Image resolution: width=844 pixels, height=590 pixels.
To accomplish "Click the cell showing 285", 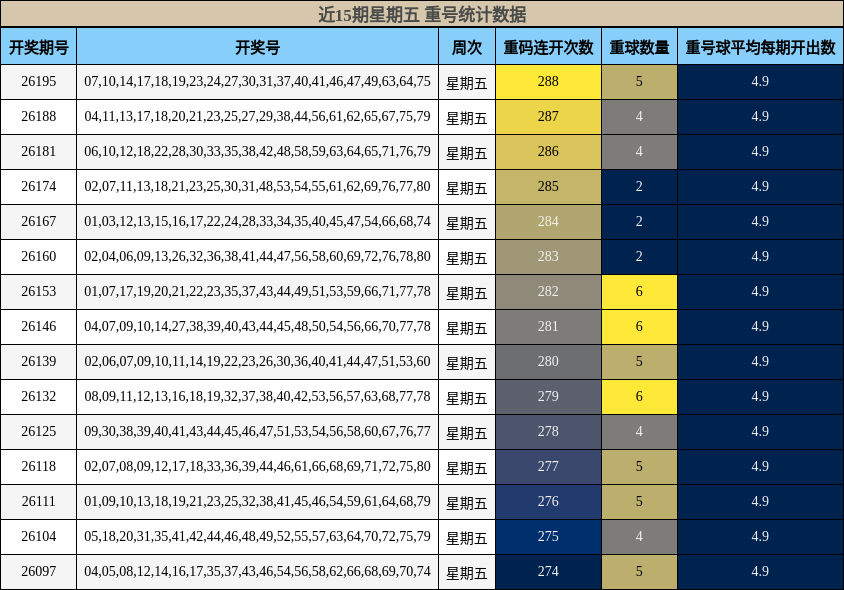I will (x=548, y=187).
